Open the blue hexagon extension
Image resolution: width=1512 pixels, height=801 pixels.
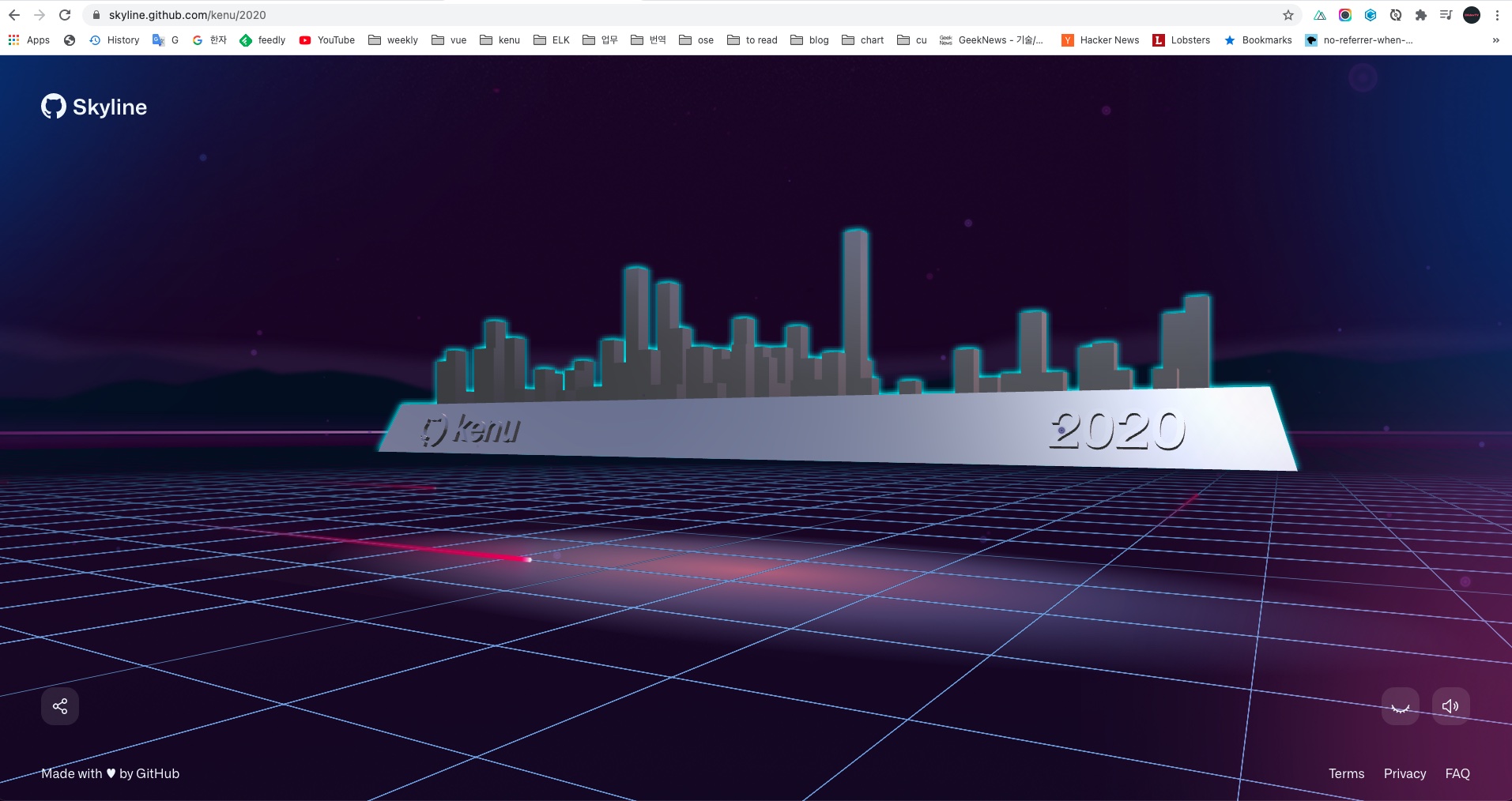coord(1371,15)
